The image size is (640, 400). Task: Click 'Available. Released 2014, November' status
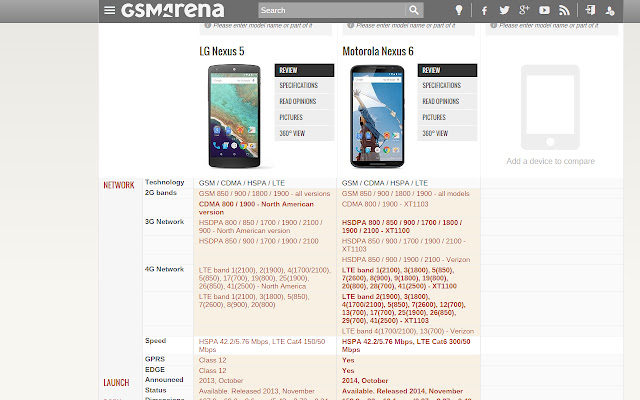tap(402, 391)
